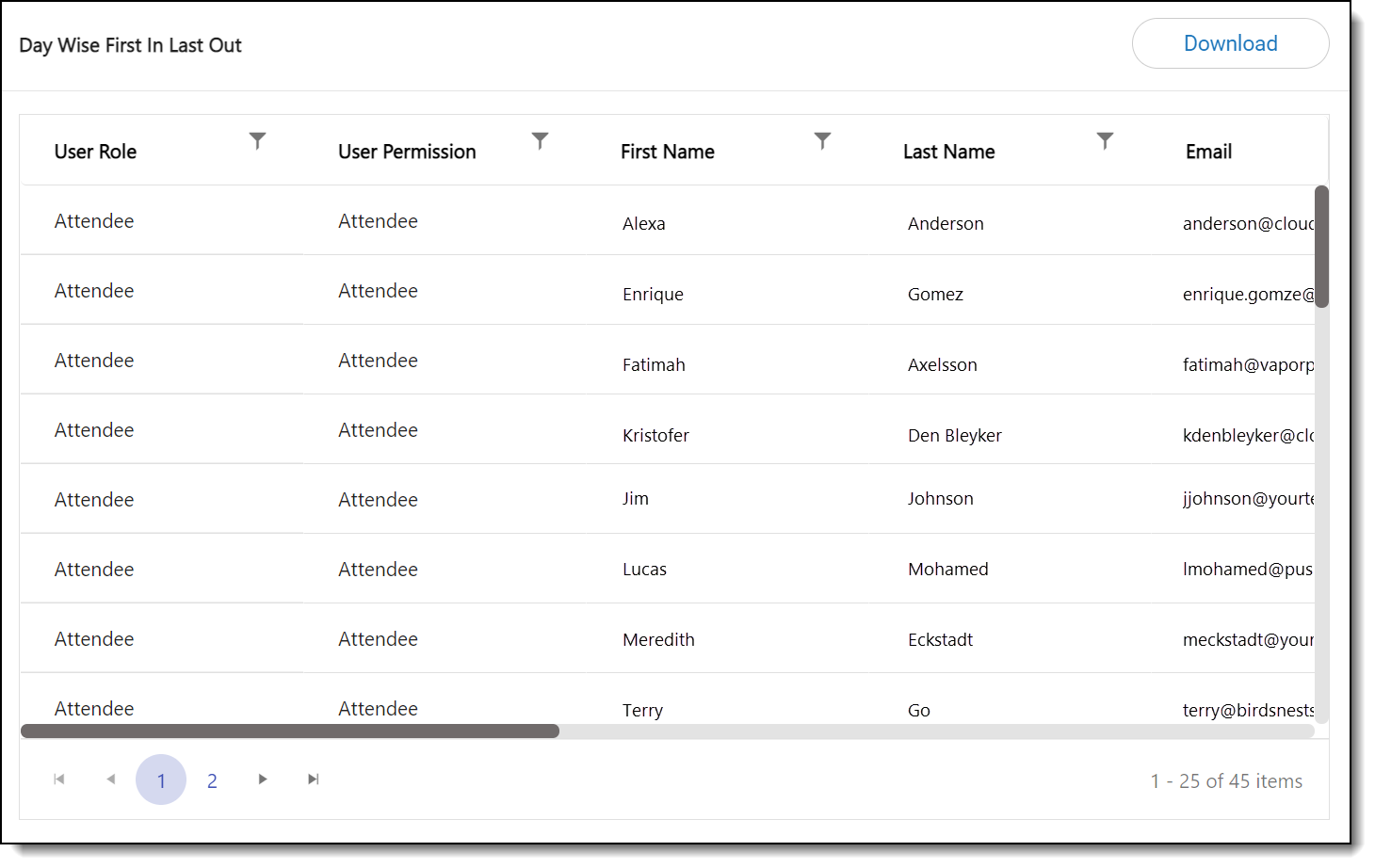Click the vertical scrollbar thumb
This screenshot has width=1375, height=868.
click(x=1321, y=247)
